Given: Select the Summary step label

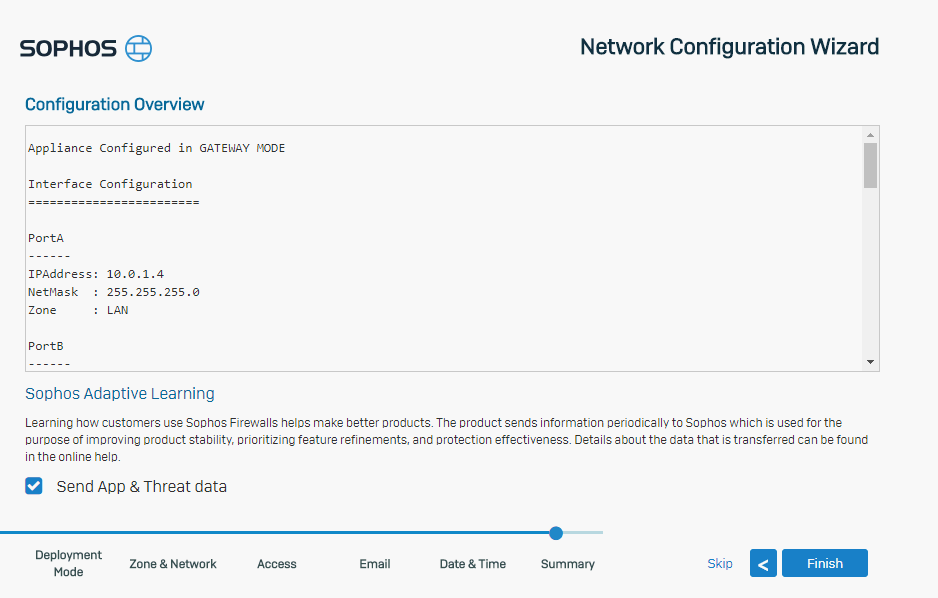Looking at the screenshot, I should click(568, 564).
